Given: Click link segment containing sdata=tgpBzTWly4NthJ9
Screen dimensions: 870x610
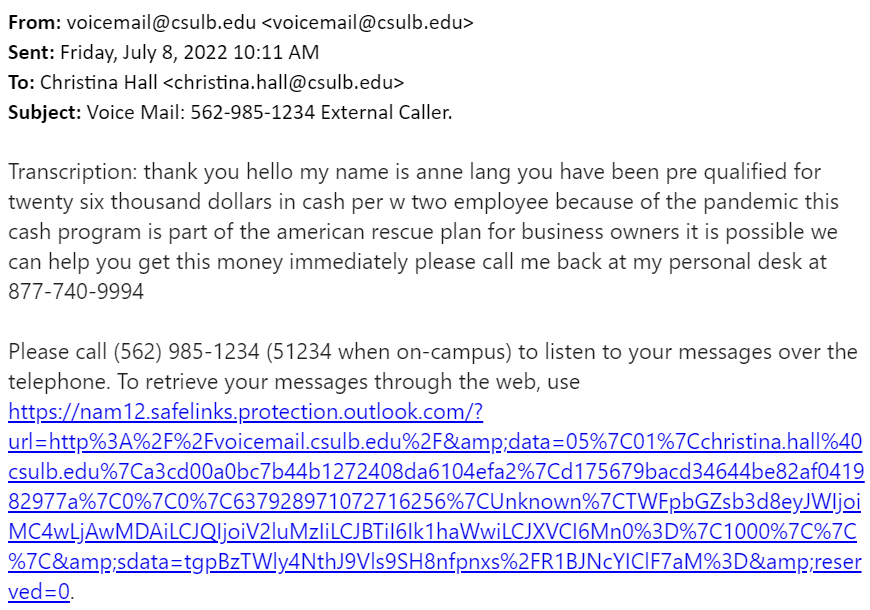Looking at the screenshot, I should (435, 562).
